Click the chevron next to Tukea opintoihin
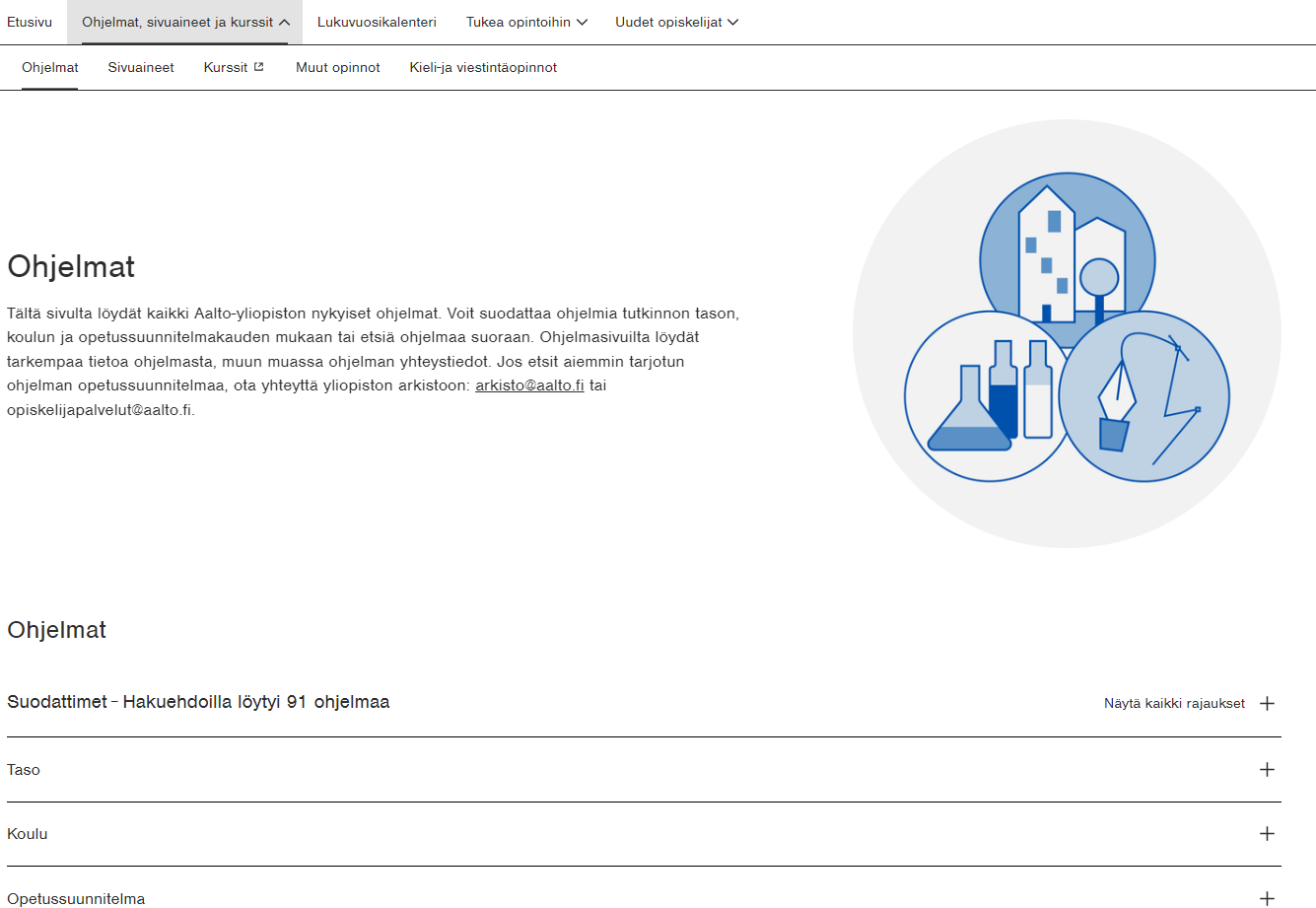This screenshot has width=1316, height=908. 582,22
